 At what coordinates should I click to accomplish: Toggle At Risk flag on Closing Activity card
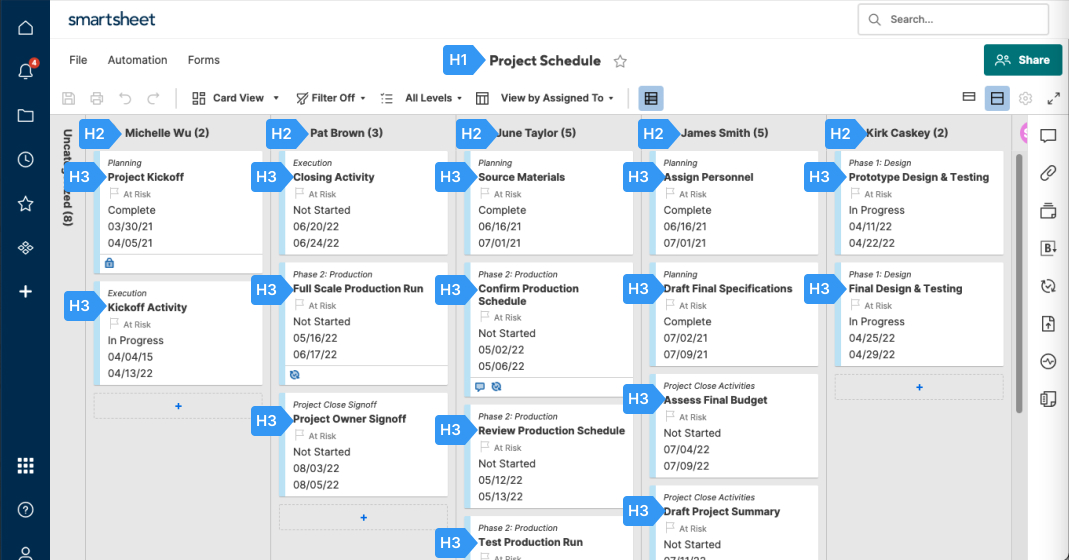click(x=299, y=194)
